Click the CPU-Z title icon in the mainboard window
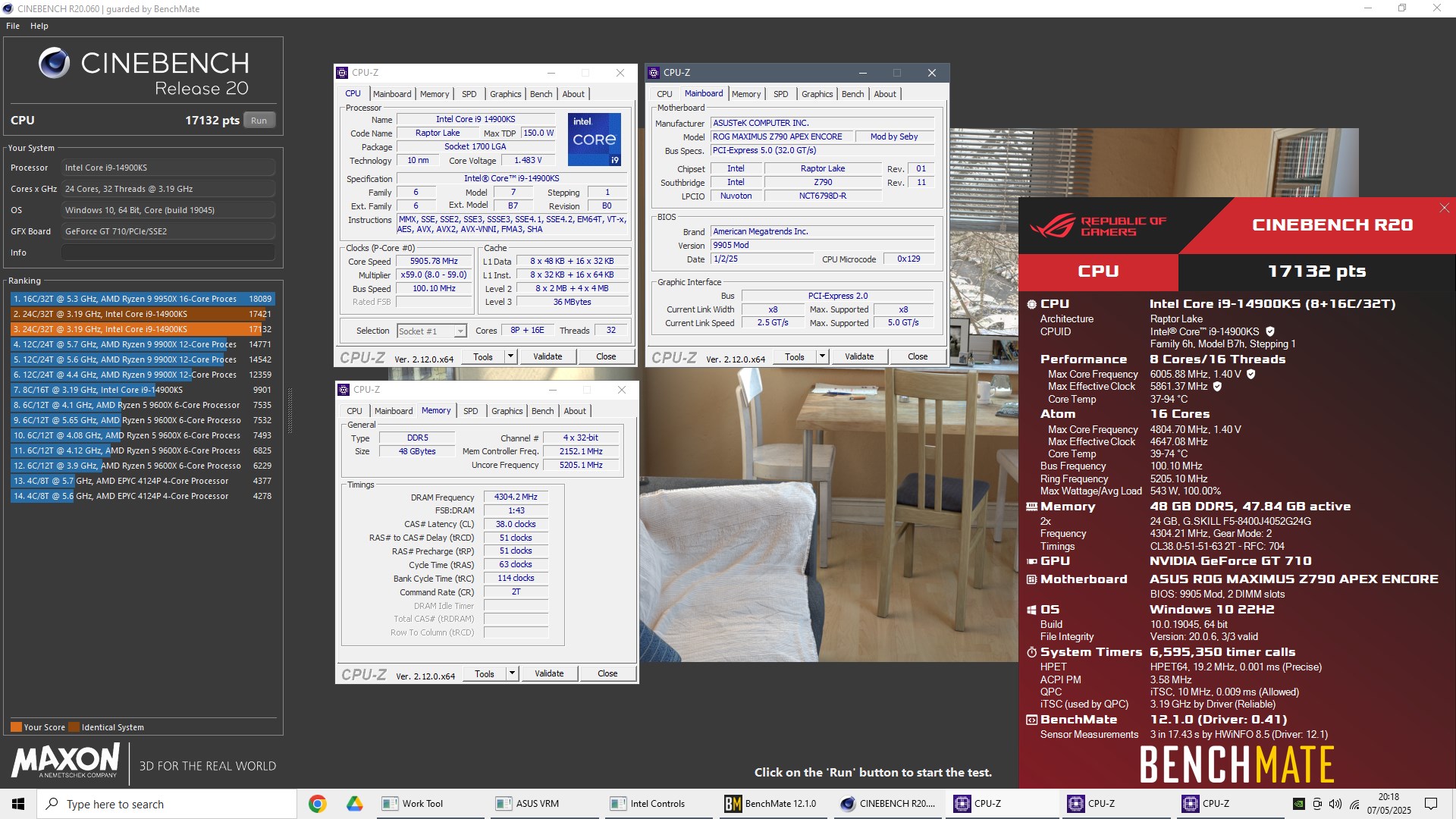The height and width of the screenshot is (819, 1456). coord(654,73)
